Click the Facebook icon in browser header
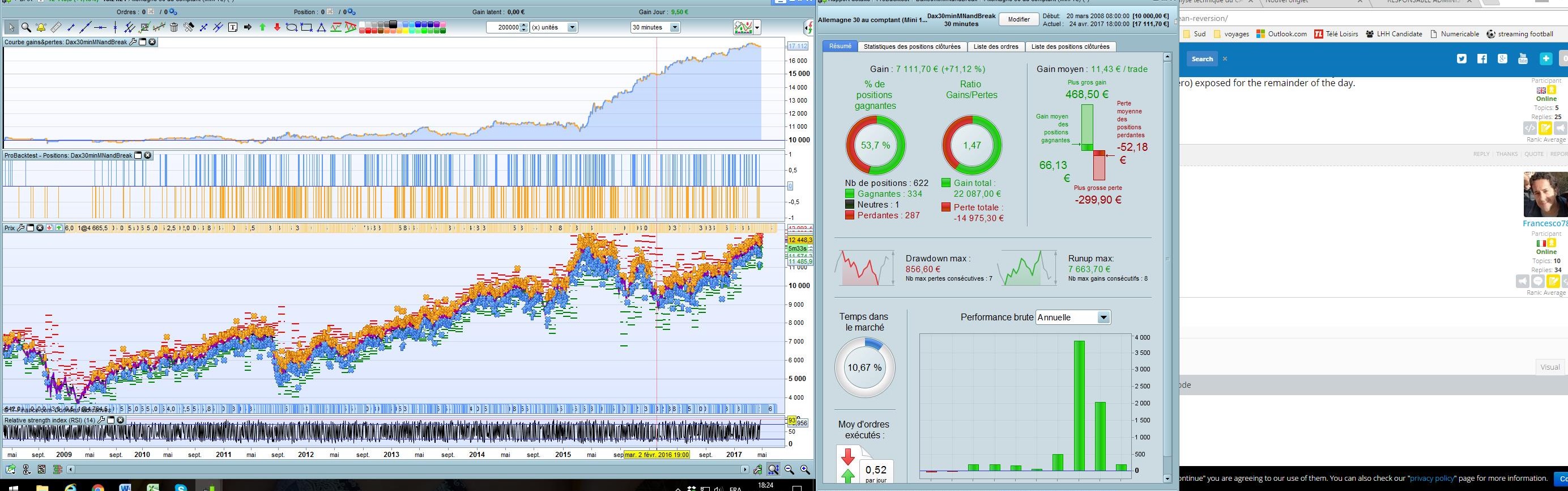The width and height of the screenshot is (1568, 491). (x=1482, y=58)
